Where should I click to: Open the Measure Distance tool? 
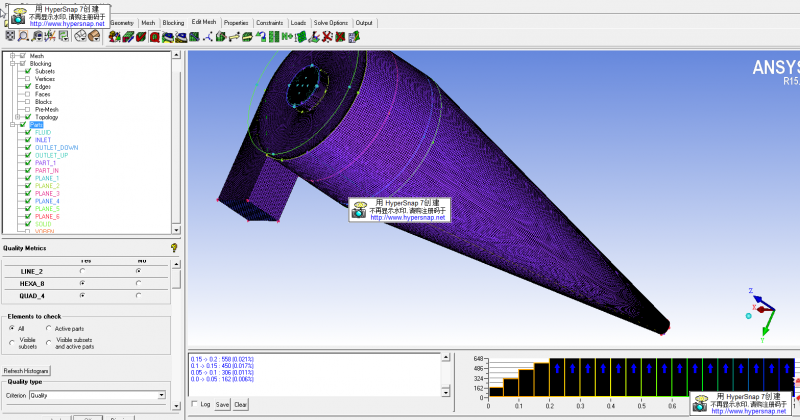click(37, 36)
